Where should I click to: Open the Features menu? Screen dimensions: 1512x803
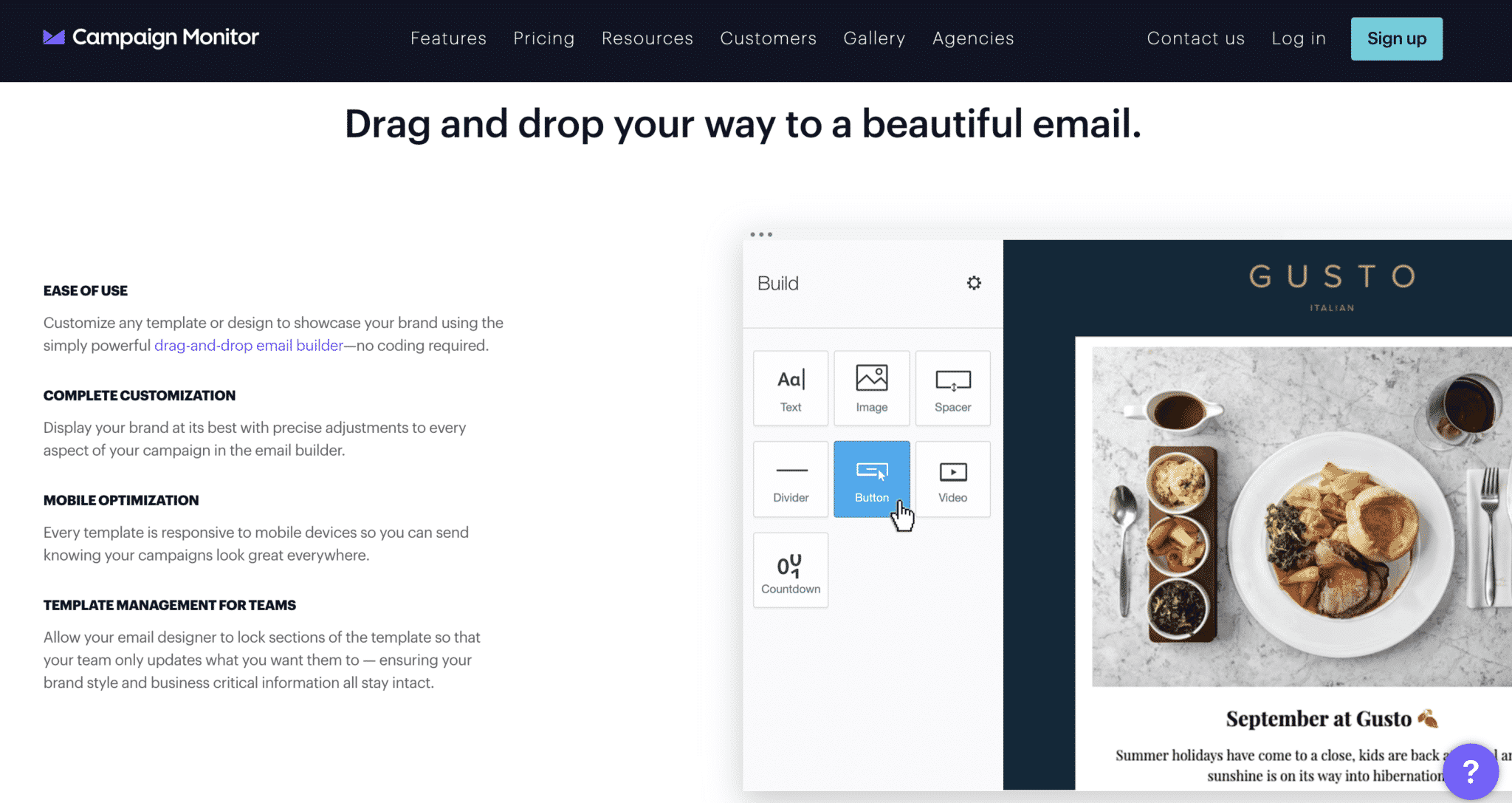448,38
